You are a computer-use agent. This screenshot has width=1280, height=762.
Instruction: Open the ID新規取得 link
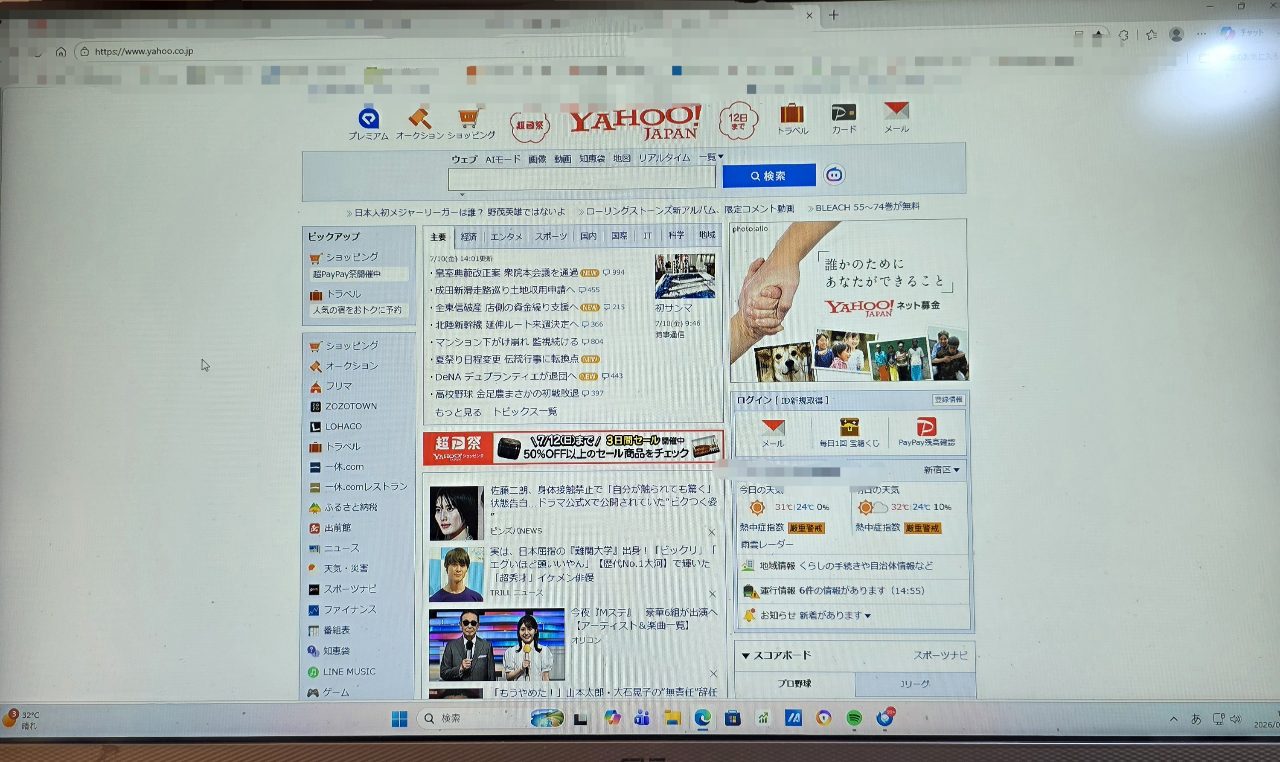click(804, 400)
